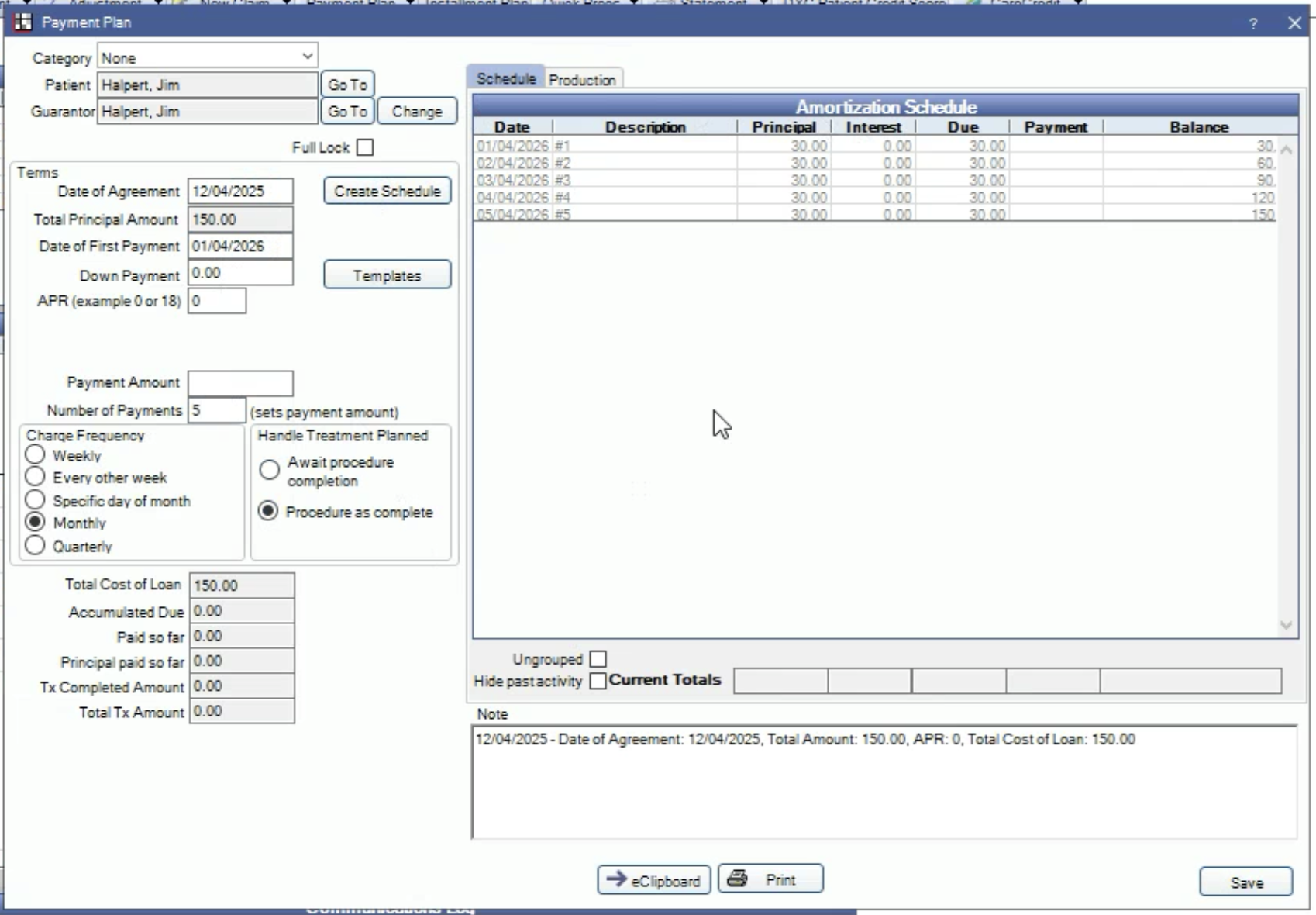Viewport: 1316px width, 915px height.
Task: Click the Payment Amount input field
Action: (240, 383)
